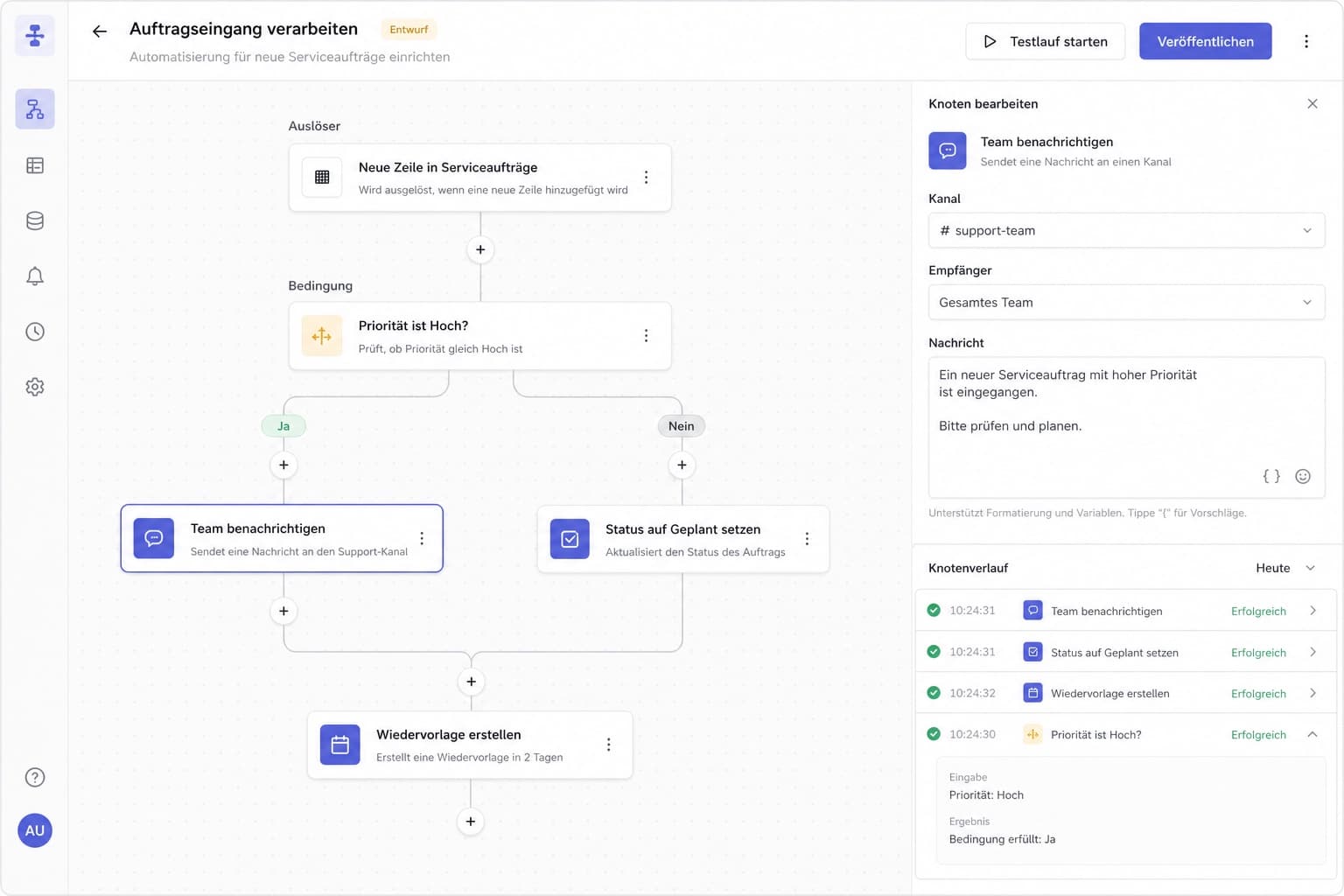The height and width of the screenshot is (896, 1344).
Task: Select the Ja branch label
Action: click(283, 426)
